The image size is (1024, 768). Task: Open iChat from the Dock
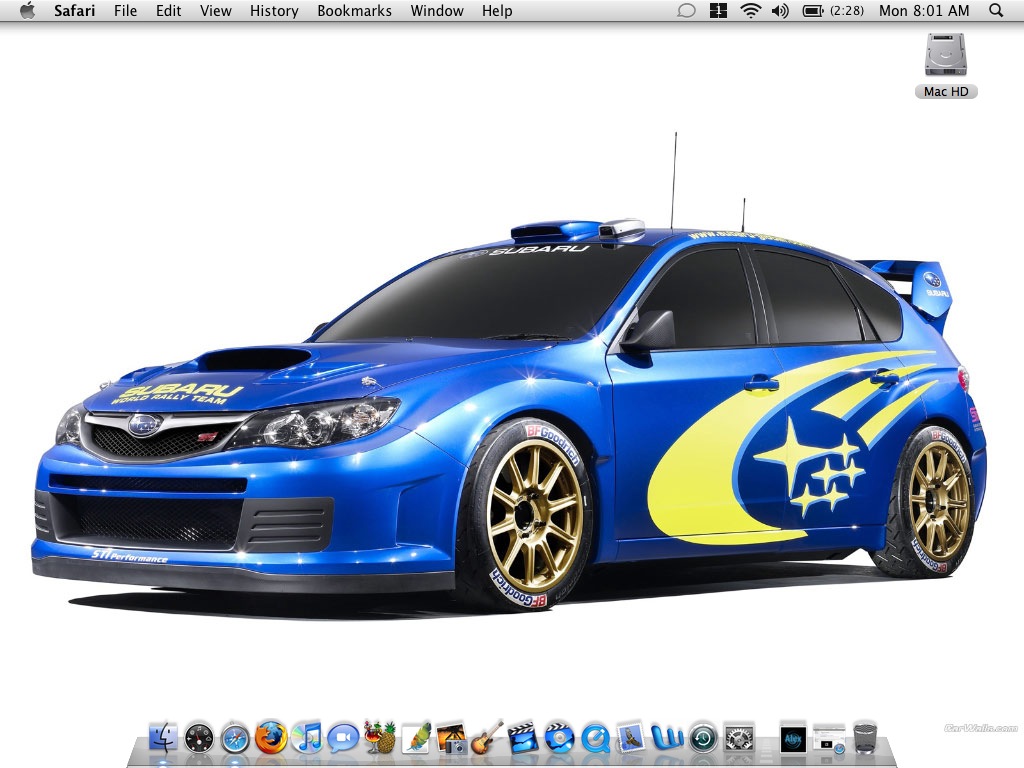pyautogui.click(x=343, y=739)
